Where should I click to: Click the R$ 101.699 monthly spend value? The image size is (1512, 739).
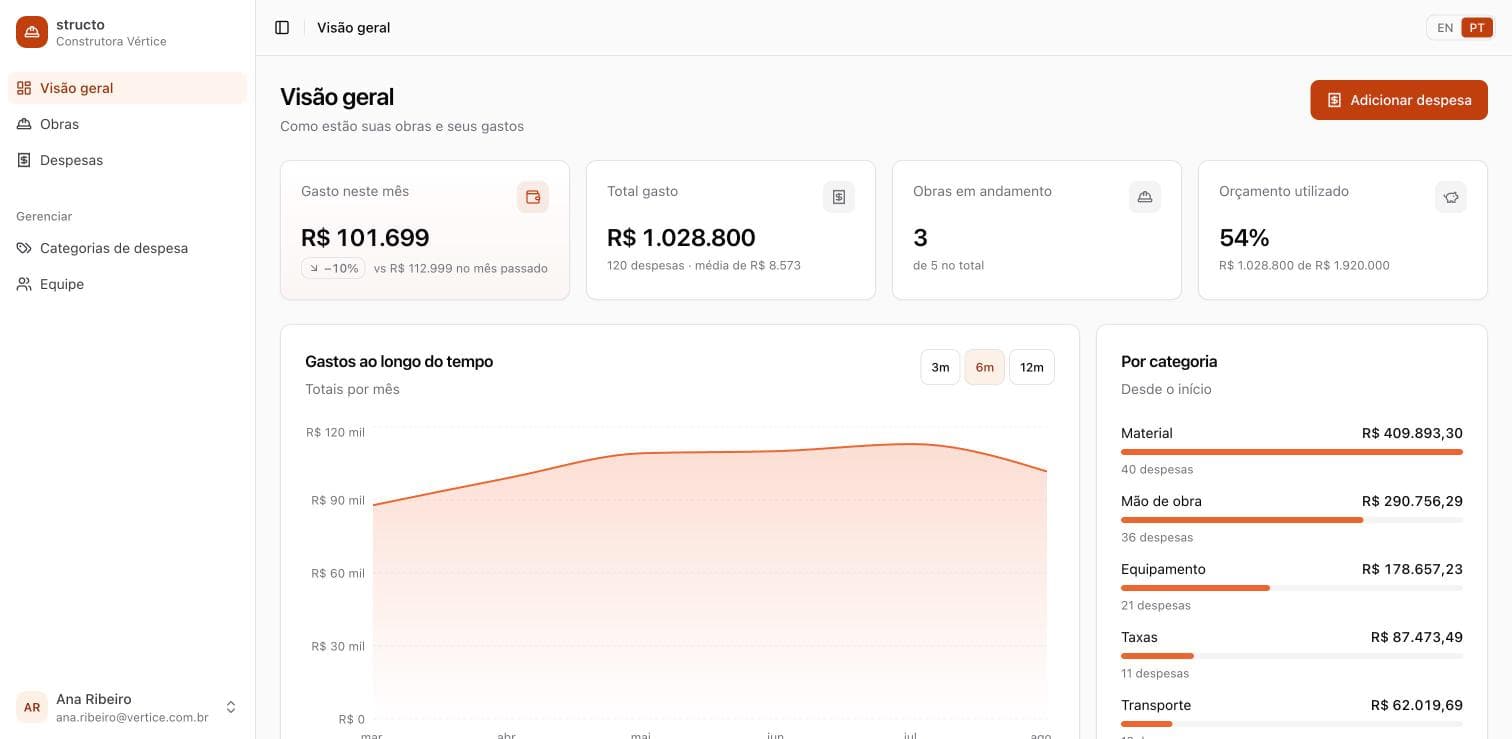click(365, 238)
